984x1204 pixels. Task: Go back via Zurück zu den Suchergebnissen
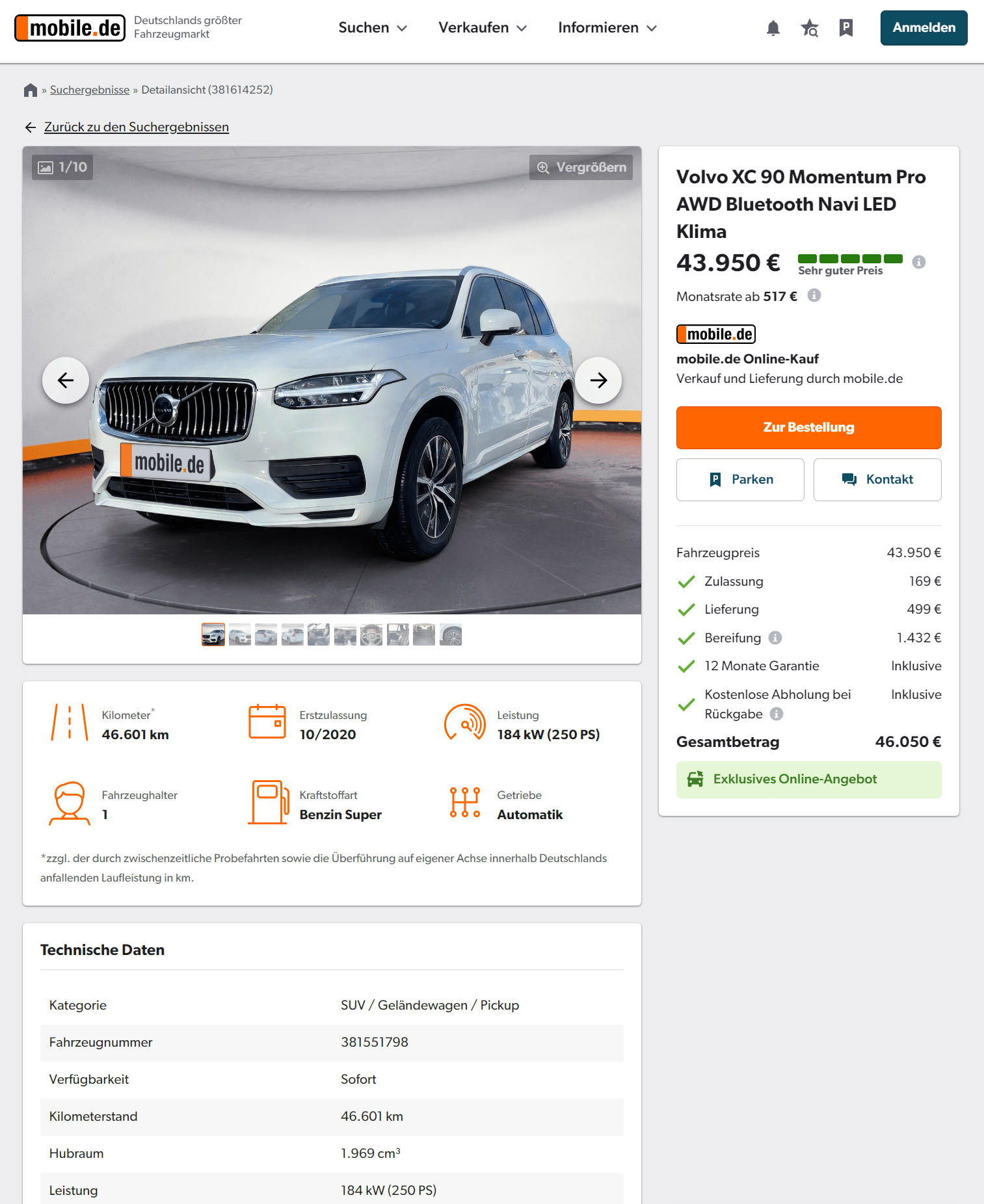point(137,127)
